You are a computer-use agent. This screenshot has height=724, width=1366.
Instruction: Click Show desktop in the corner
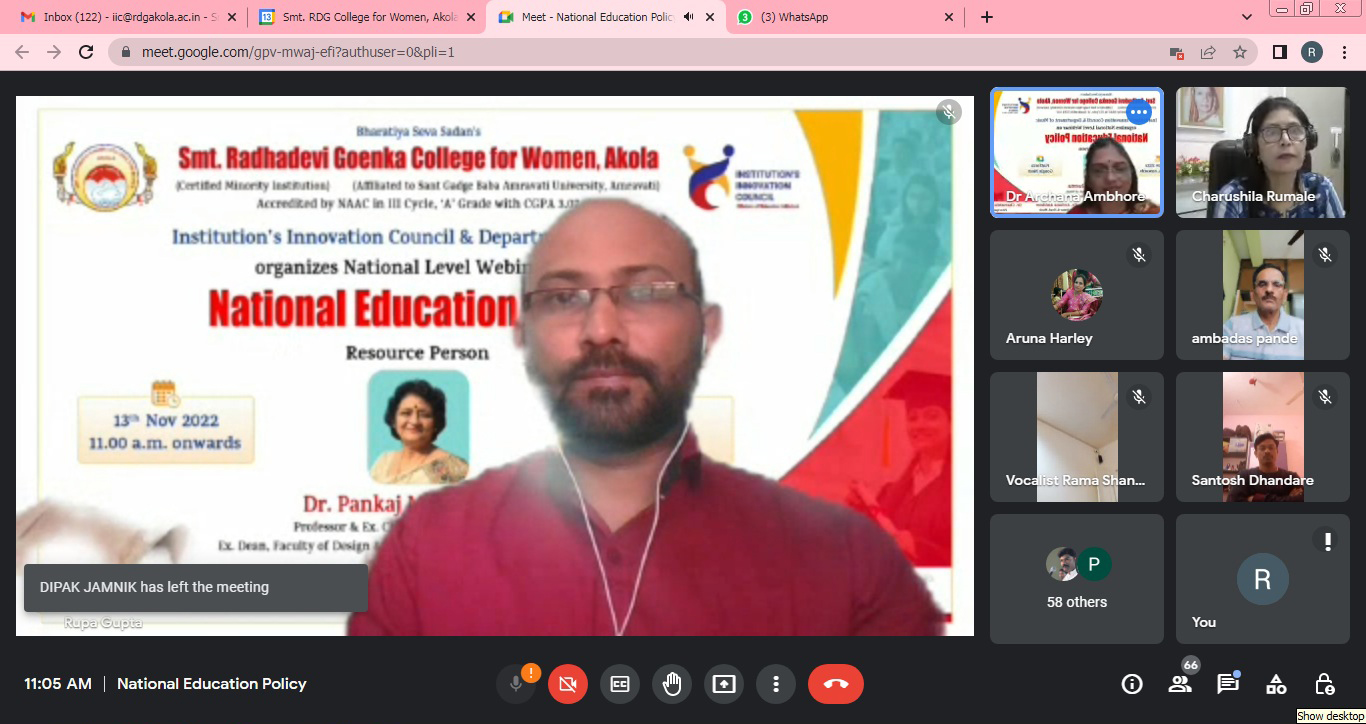point(1330,716)
